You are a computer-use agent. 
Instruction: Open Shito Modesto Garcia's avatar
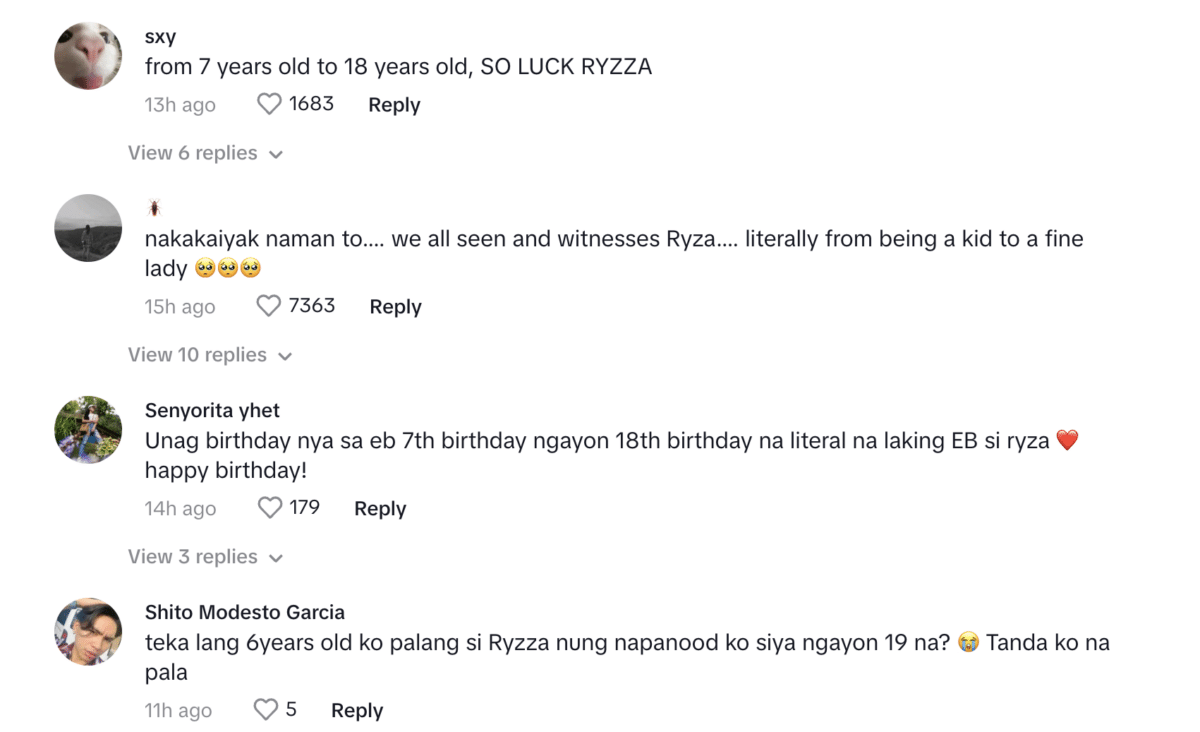[88, 632]
